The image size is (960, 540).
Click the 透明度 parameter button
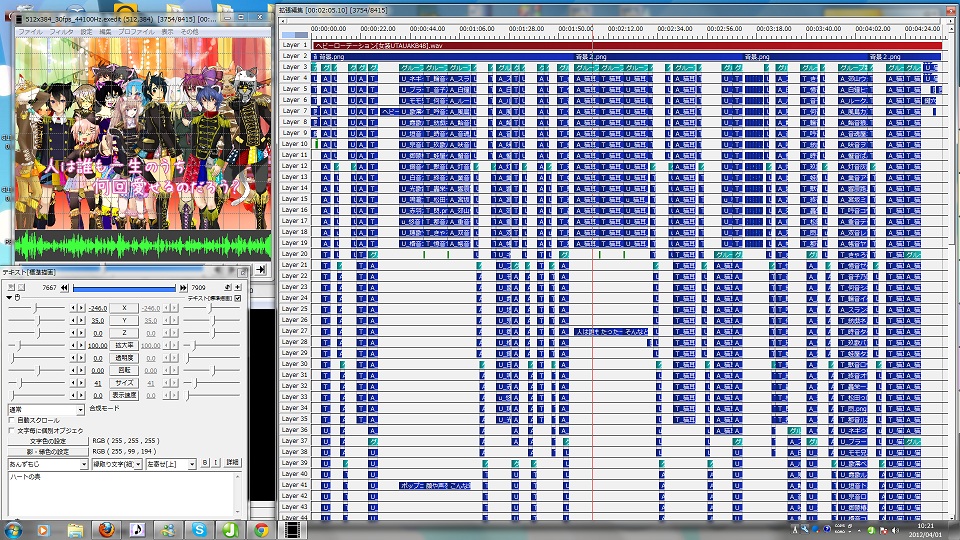124,358
